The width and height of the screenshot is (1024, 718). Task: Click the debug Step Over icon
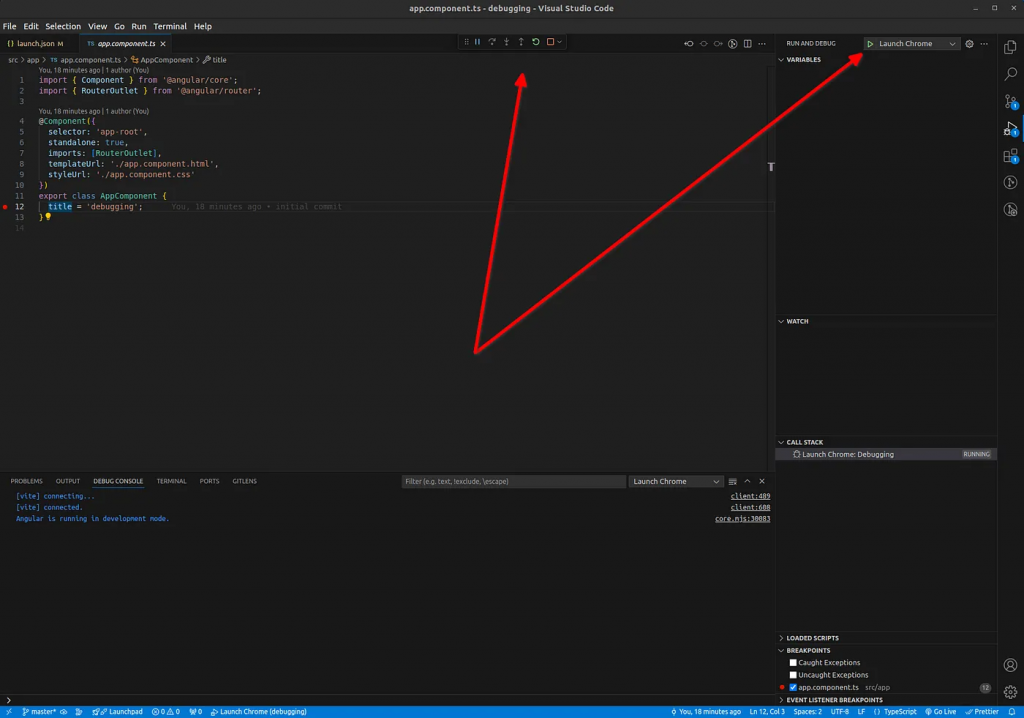[492, 42]
